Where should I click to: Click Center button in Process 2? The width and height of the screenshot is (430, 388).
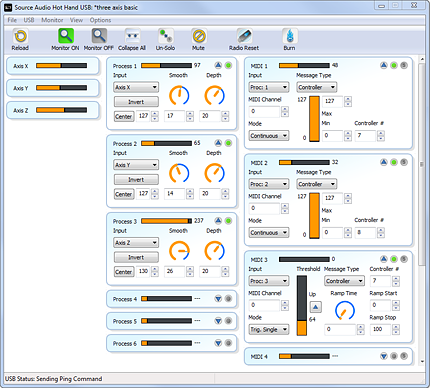(124, 194)
